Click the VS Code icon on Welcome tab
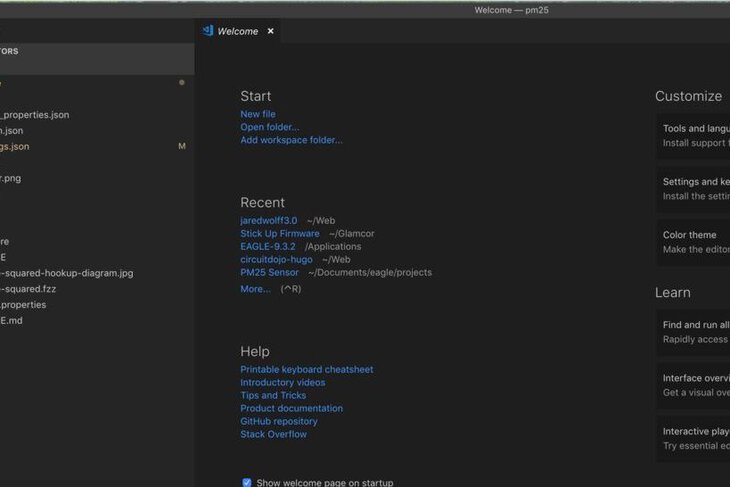This screenshot has height=487, width=730. (x=207, y=31)
